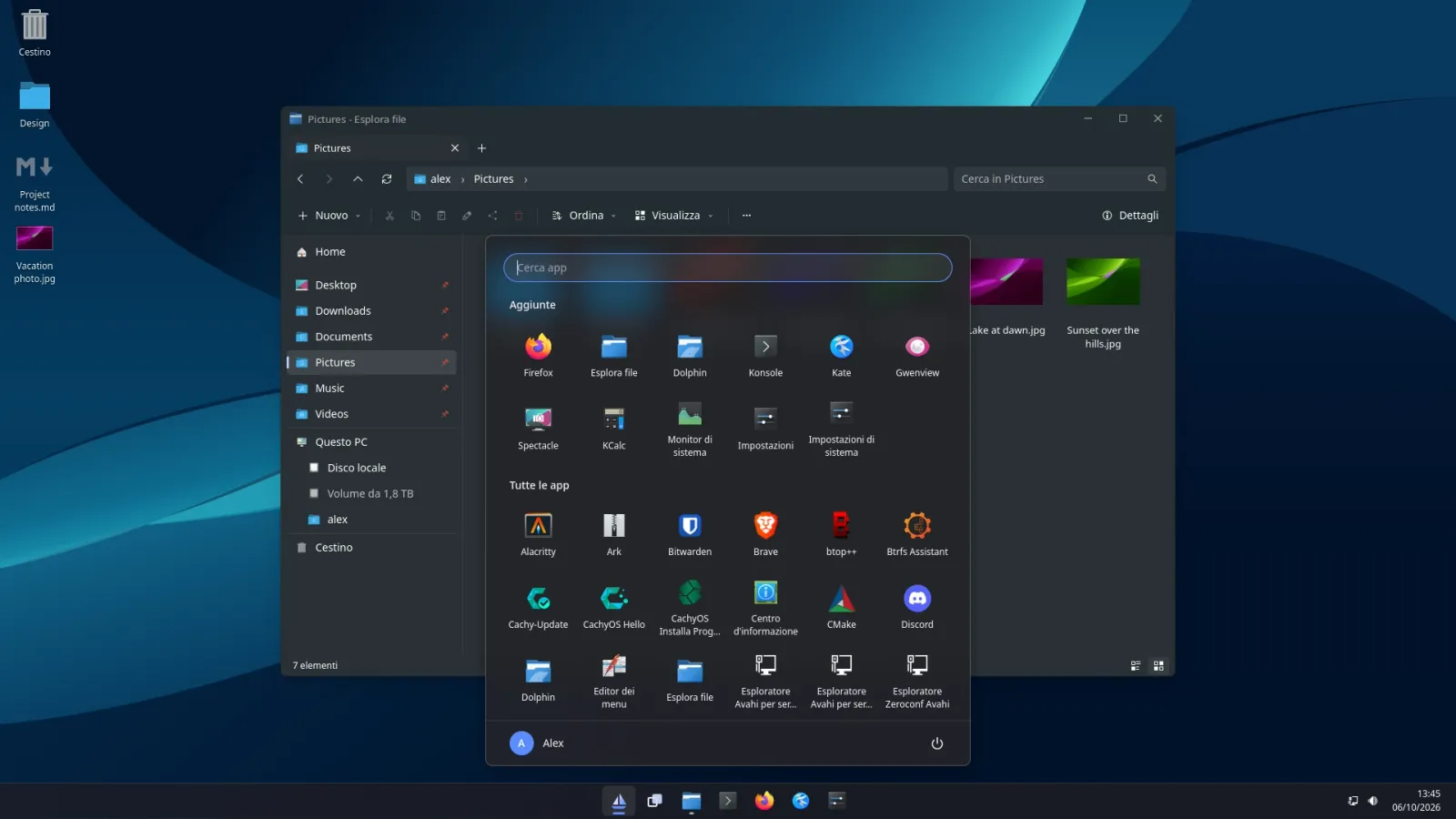The width and height of the screenshot is (1456, 819).
Task: Select Project notes.md on desktop
Action: coord(35,182)
